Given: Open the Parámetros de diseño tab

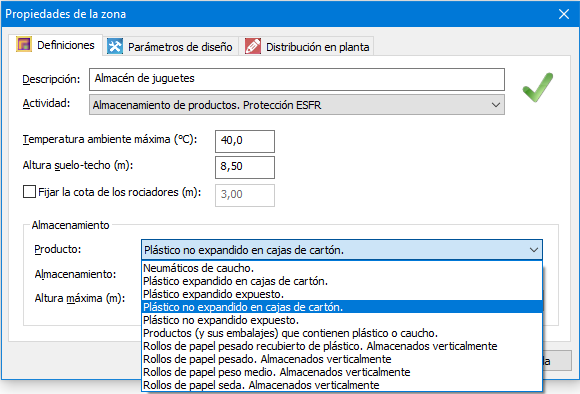Looking at the screenshot, I should click(170, 47).
